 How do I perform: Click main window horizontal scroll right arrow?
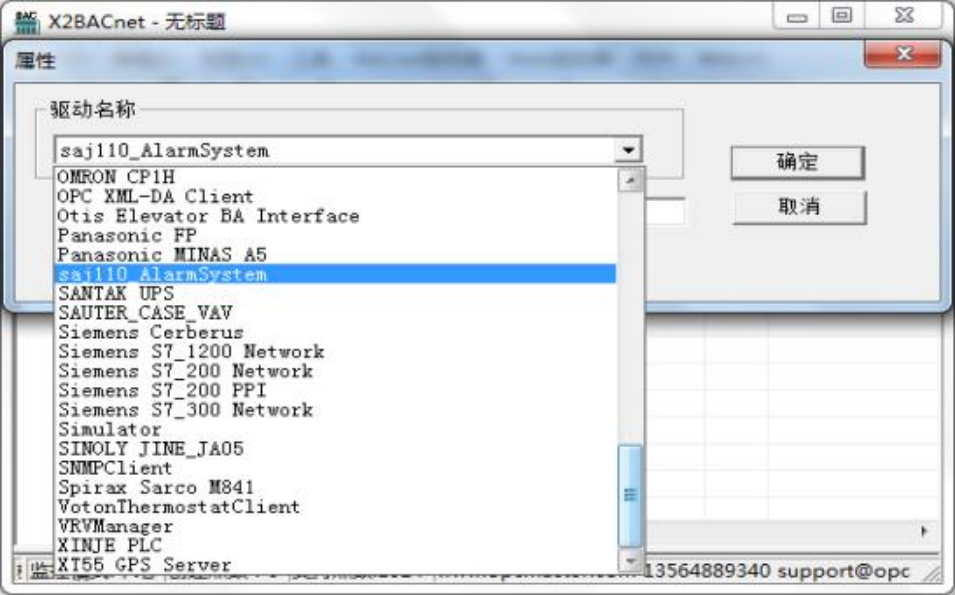pos(925,532)
